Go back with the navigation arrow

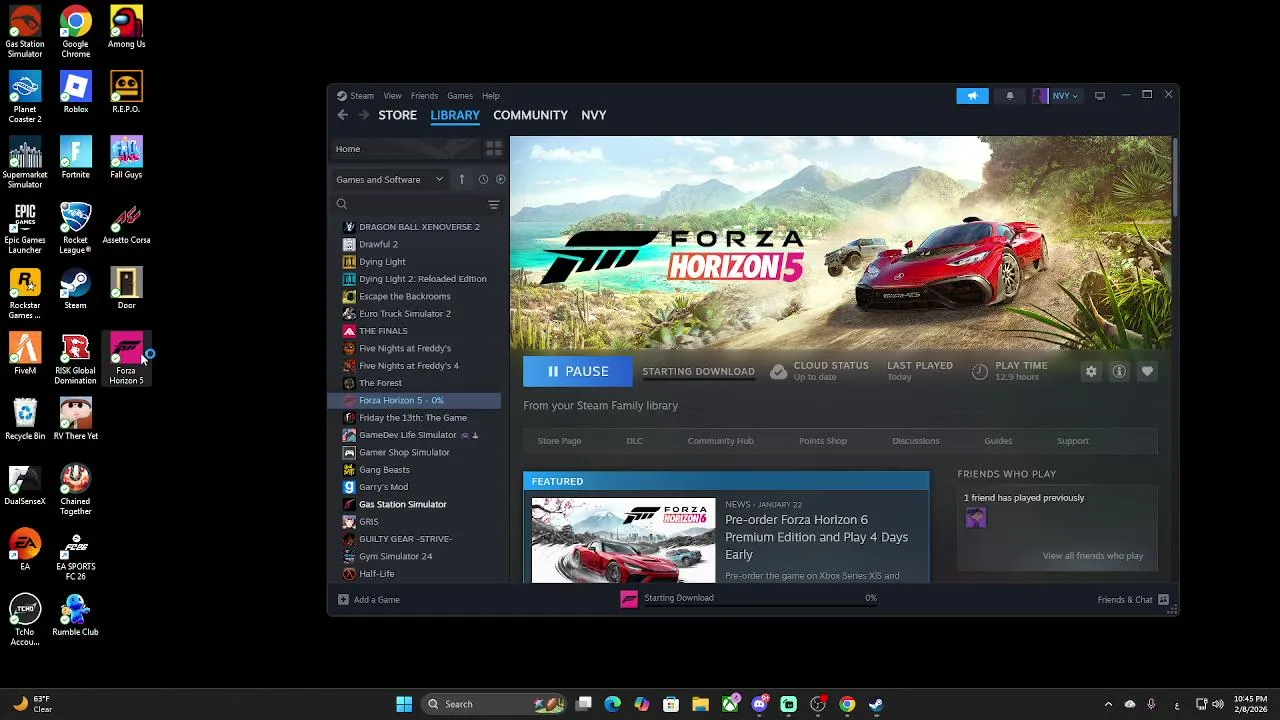[342, 115]
